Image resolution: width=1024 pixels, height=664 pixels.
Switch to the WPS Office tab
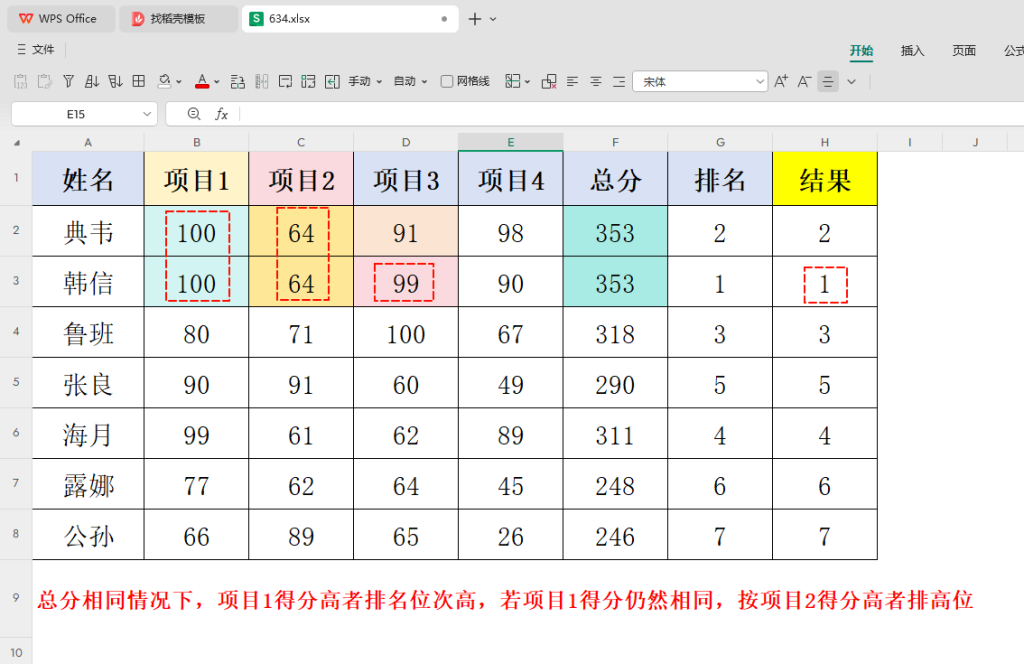coord(61,19)
